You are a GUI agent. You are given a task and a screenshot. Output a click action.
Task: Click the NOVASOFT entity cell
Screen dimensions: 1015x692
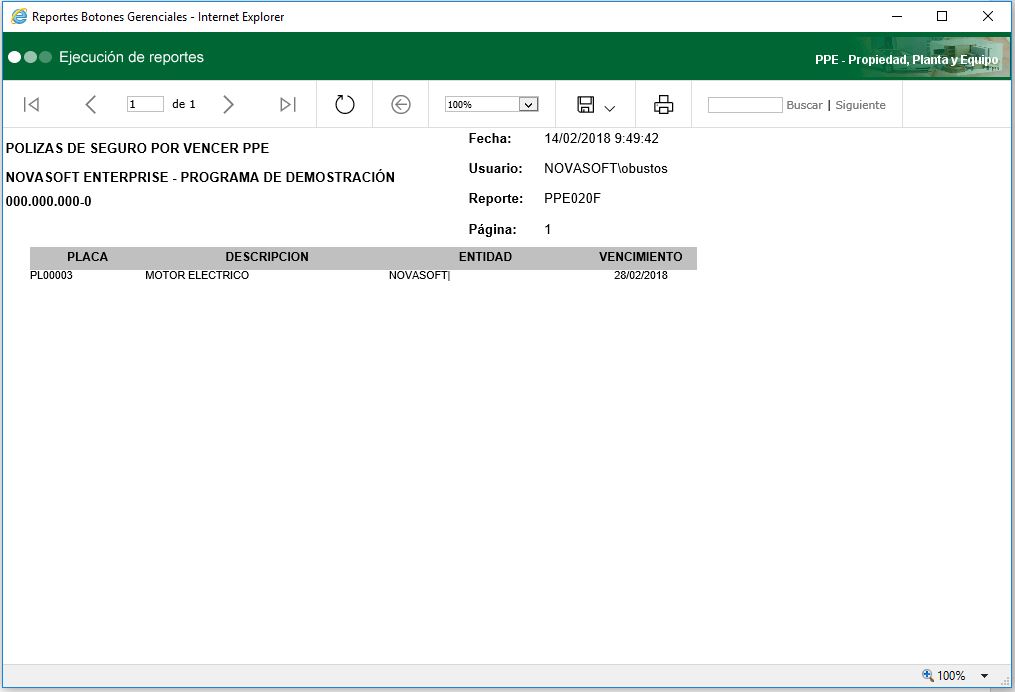pos(418,275)
